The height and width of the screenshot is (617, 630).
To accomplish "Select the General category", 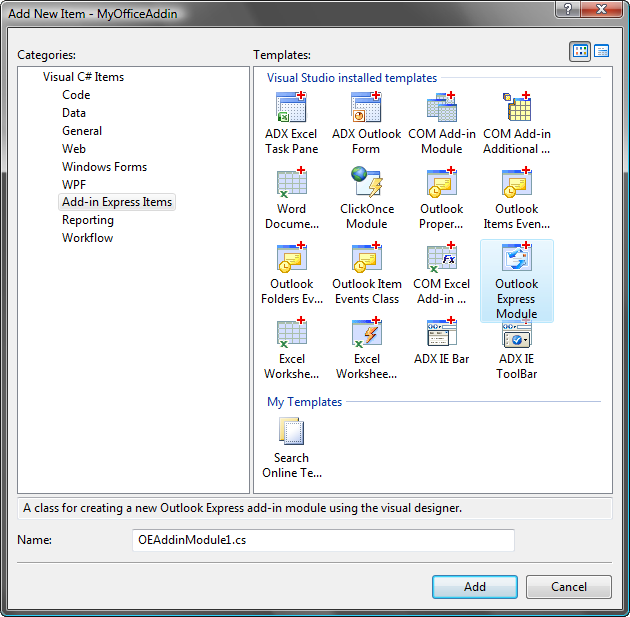I will (x=82, y=131).
